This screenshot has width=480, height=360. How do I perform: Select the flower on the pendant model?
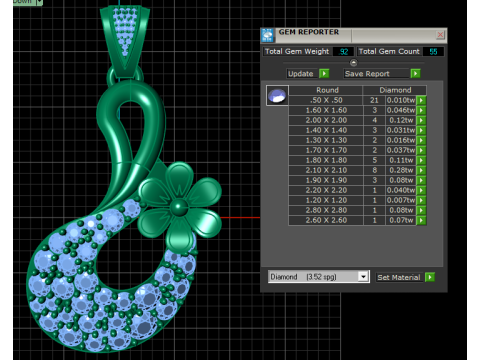(180, 207)
